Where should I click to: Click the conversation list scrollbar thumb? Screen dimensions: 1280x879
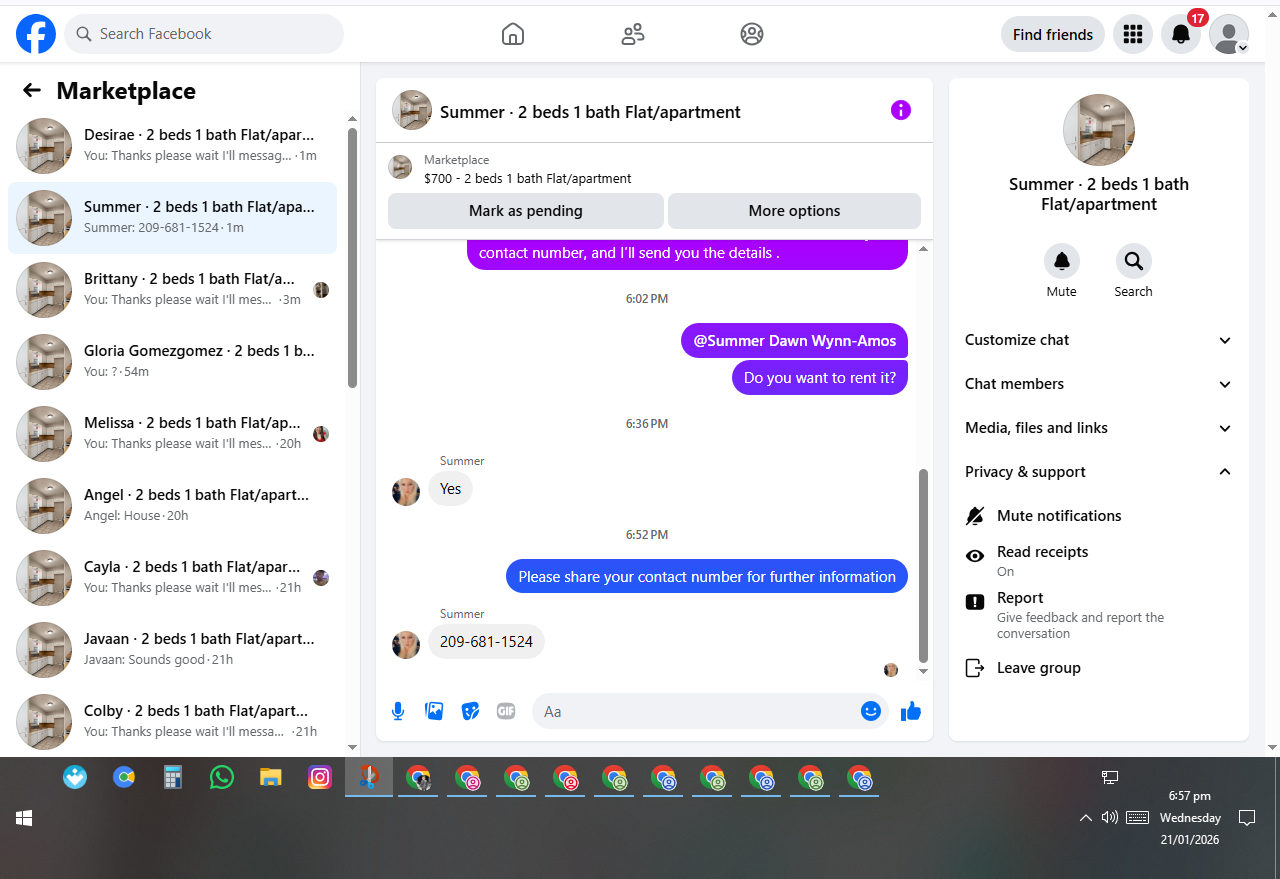coord(352,257)
